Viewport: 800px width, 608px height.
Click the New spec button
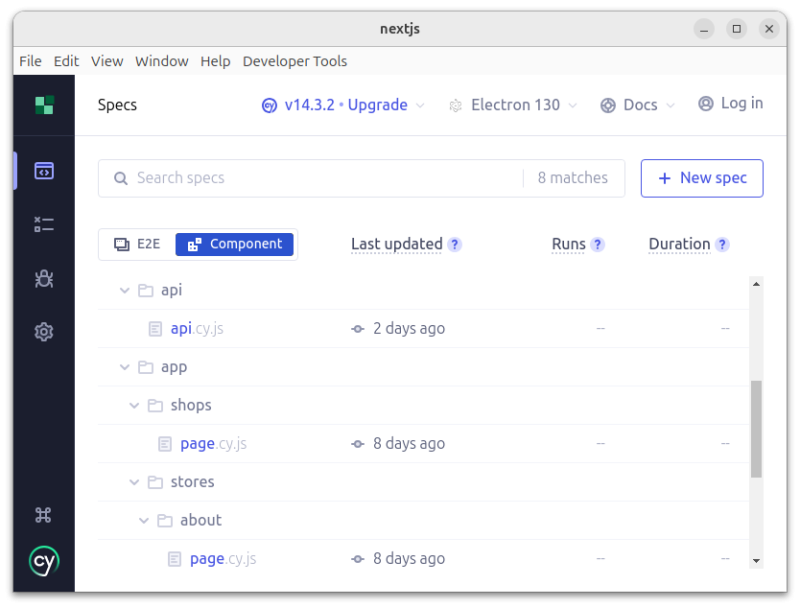702,178
